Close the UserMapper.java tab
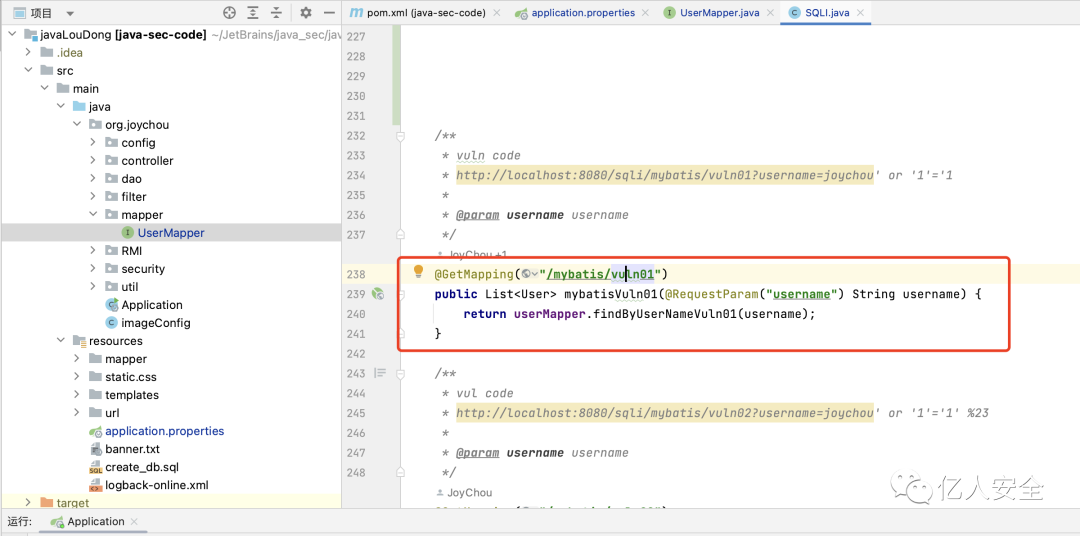Image resolution: width=1080 pixels, height=536 pixels. [768, 12]
